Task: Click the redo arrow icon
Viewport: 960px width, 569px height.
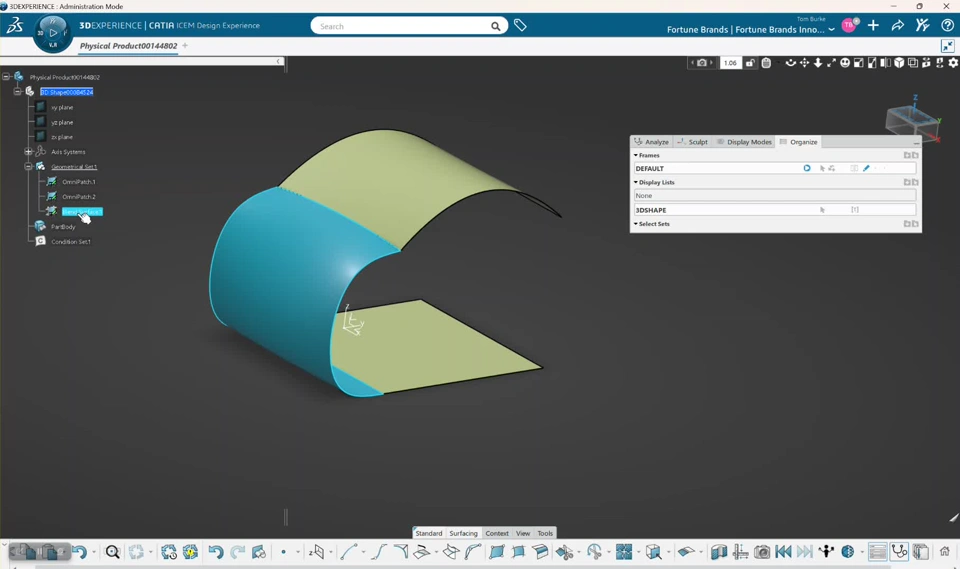Action: [x=238, y=552]
